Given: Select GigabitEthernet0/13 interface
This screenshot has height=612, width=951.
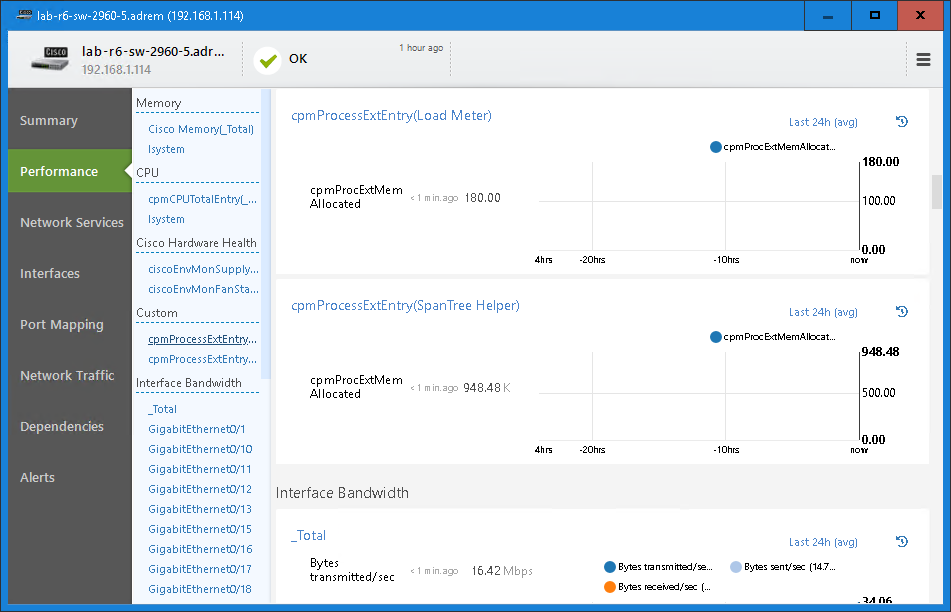Looking at the screenshot, I should 200,509.
